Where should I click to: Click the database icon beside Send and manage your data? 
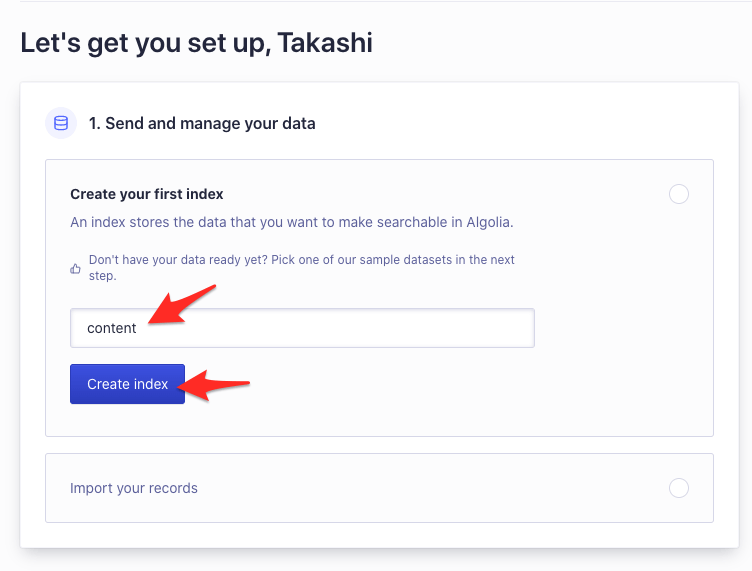point(61,123)
